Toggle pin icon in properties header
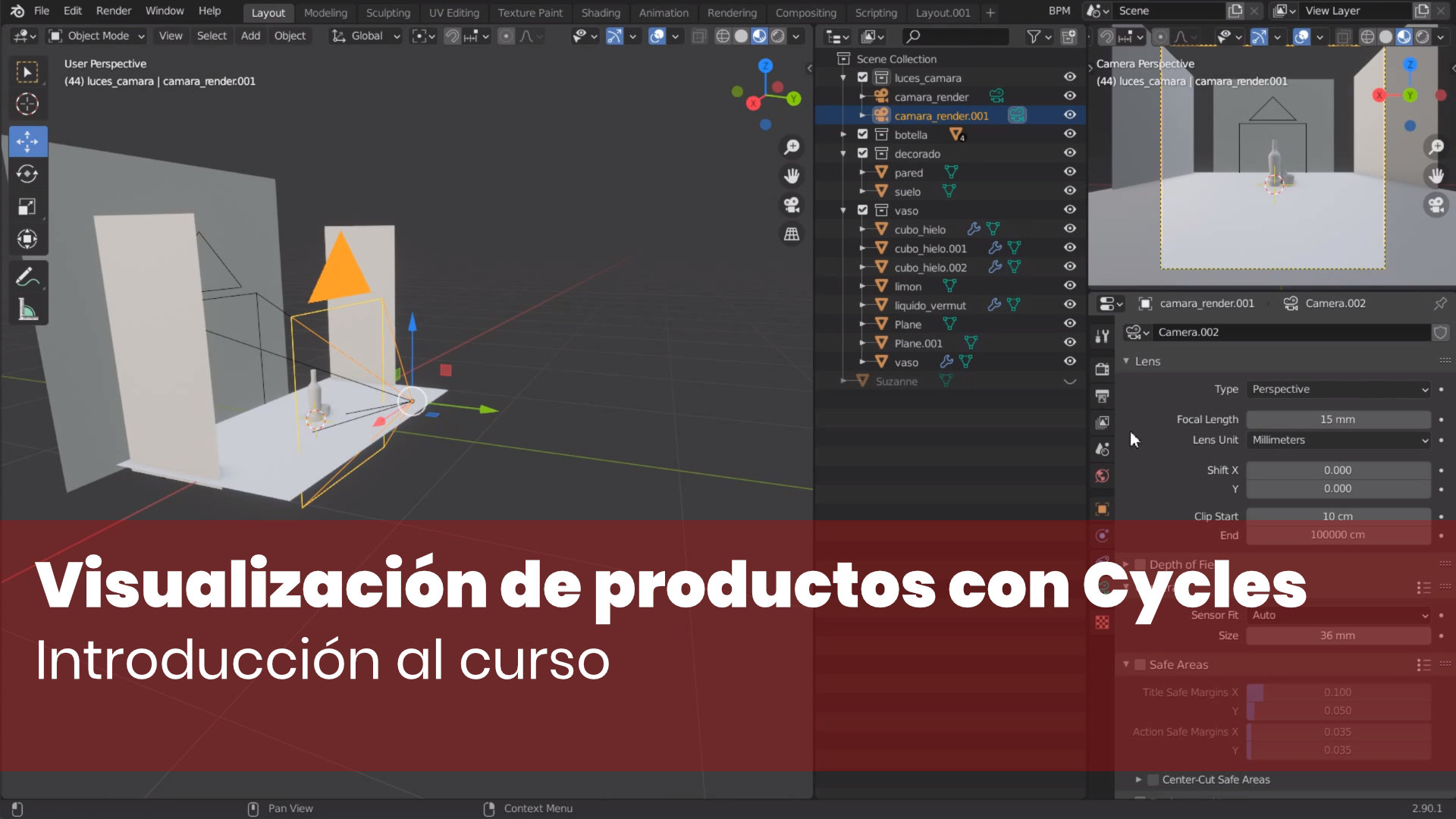This screenshot has width=1456, height=819. coord(1439,303)
